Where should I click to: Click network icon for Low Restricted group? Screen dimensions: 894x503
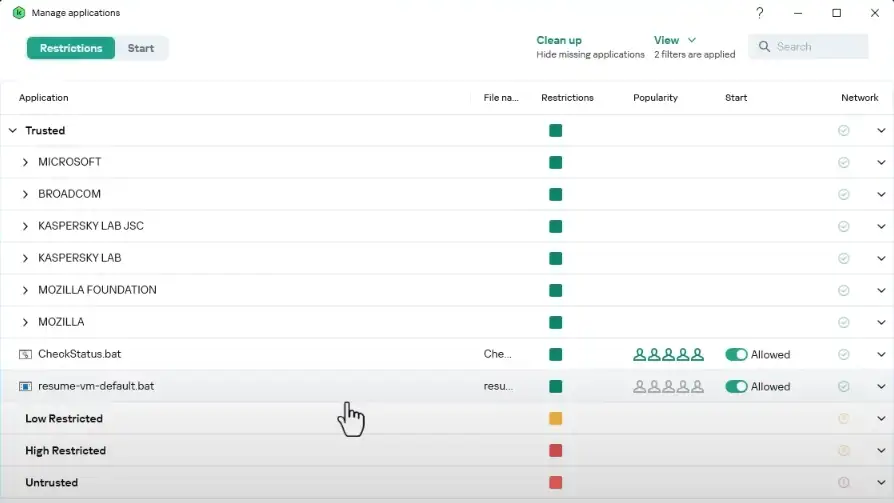pyautogui.click(x=843, y=419)
